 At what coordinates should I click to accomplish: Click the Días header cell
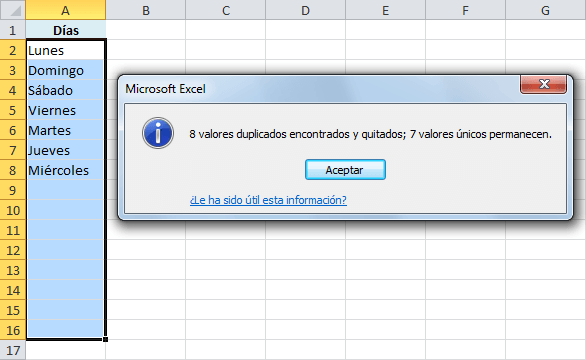pos(66,30)
